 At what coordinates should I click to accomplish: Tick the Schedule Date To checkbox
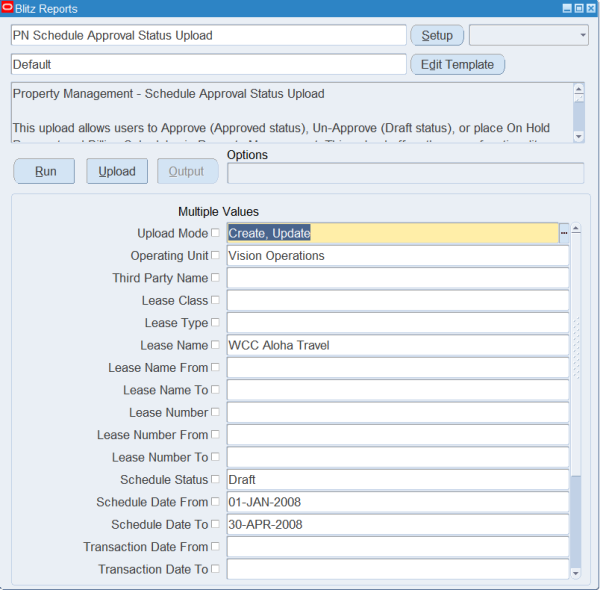coord(215,524)
